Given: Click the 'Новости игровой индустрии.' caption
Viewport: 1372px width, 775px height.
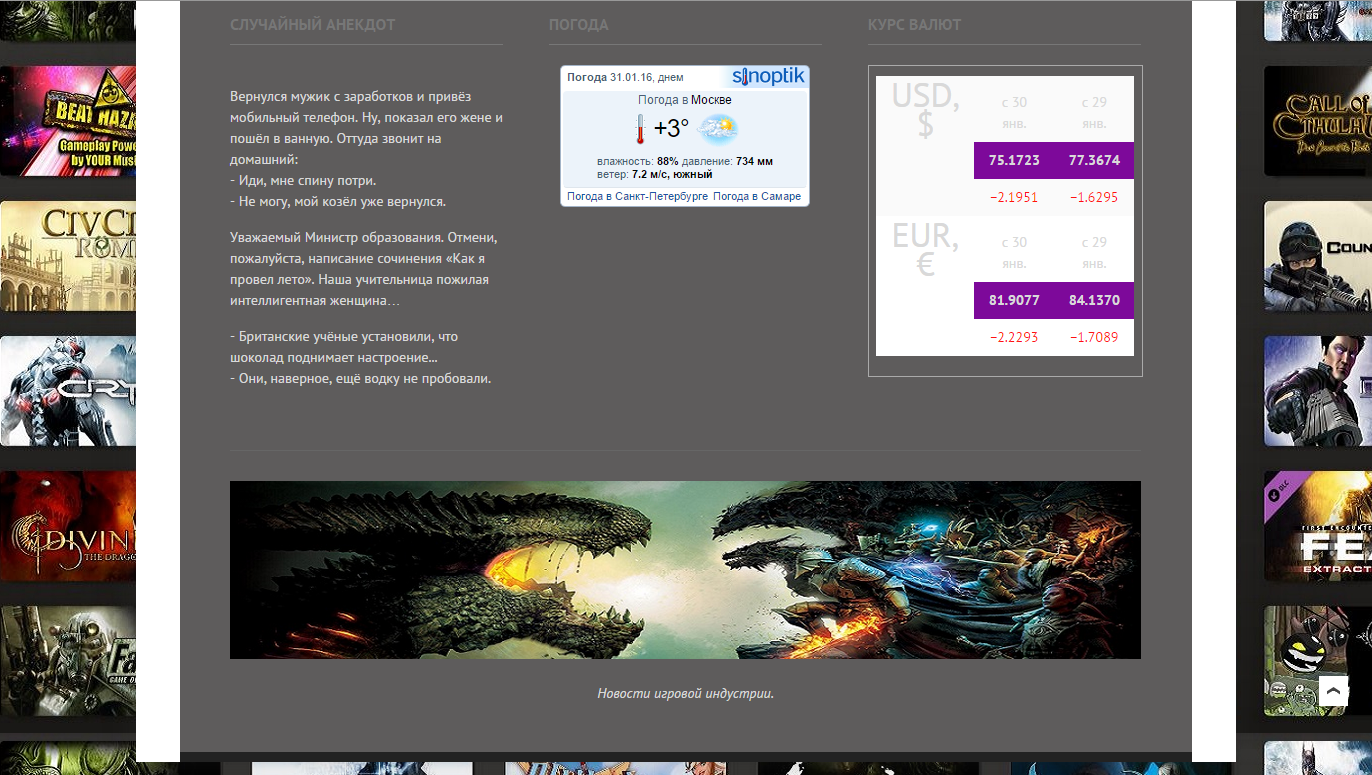Looking at the screenshot, I should coord(685,693).
